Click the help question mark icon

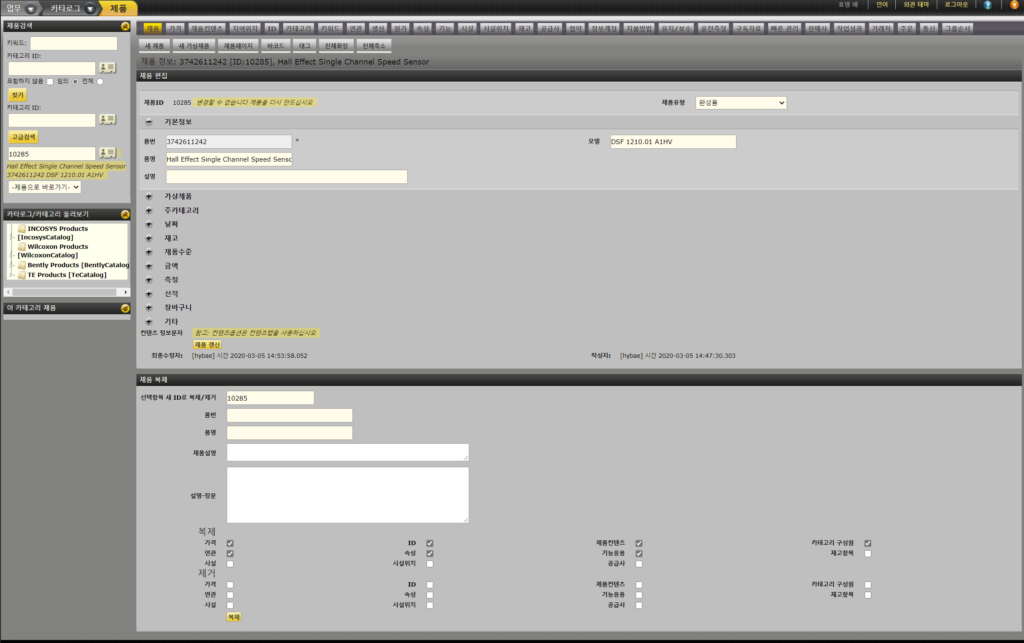(988, 5)
